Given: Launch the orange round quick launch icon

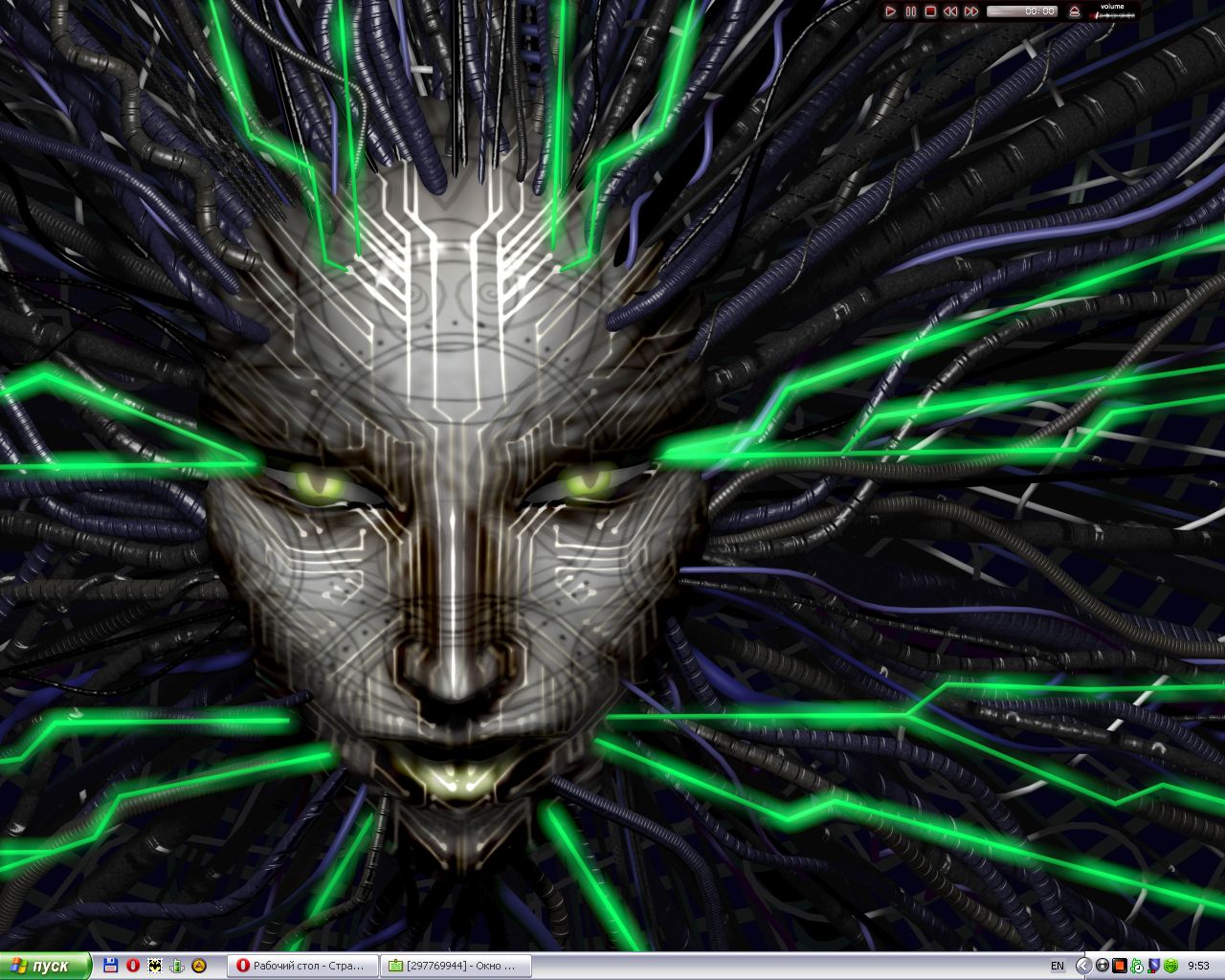Looking at the screenshot, I should point(199,966).
